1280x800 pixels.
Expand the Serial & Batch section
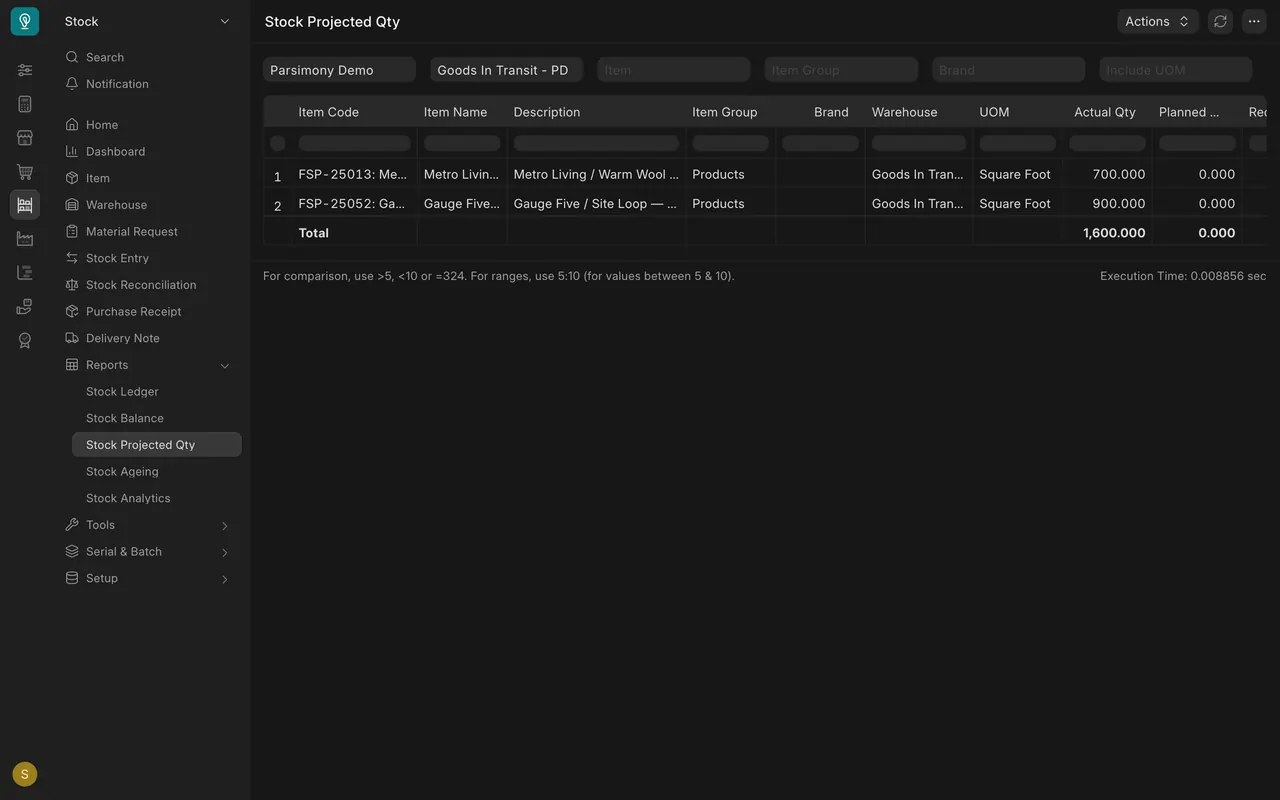pos(150,552)
